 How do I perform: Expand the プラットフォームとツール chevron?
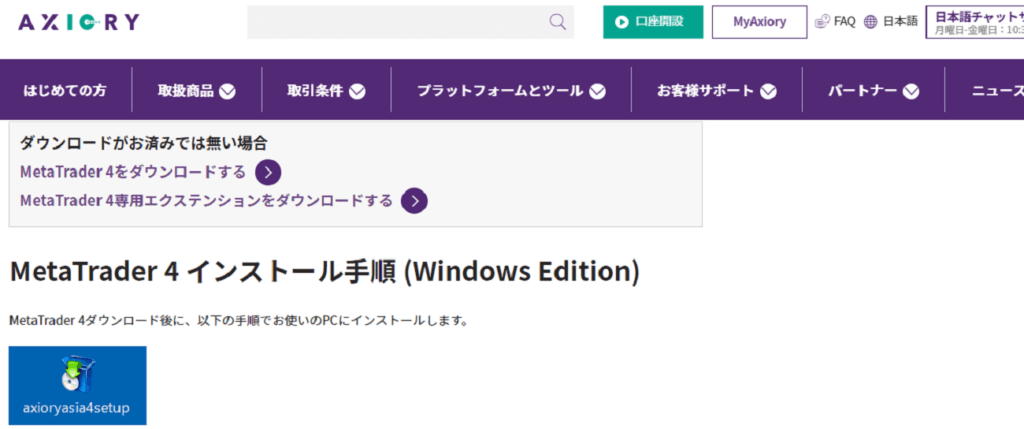coord(597,91)
